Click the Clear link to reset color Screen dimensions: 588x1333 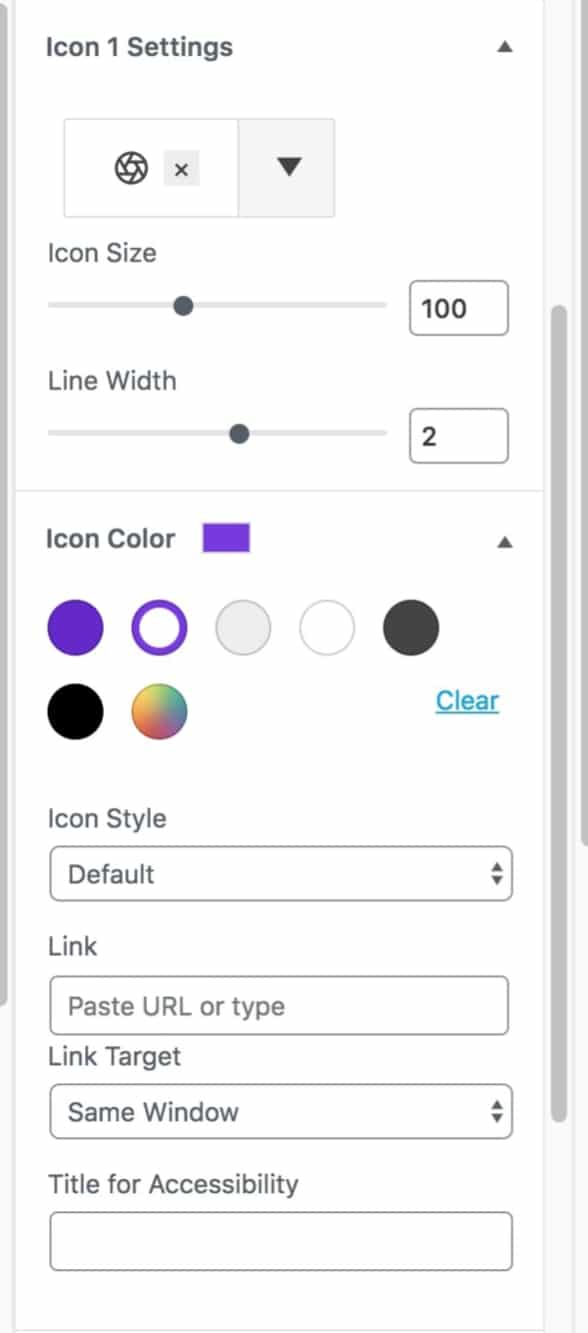coord(466,701)
